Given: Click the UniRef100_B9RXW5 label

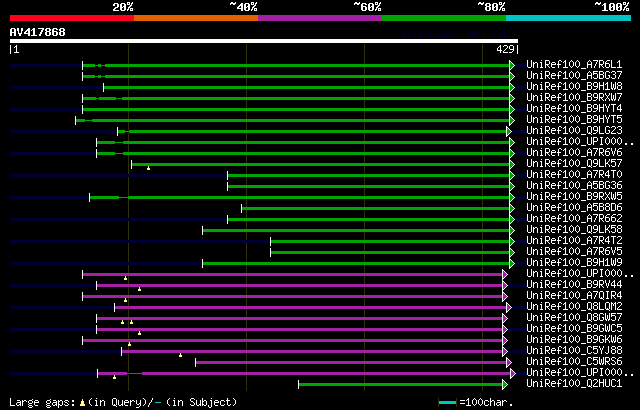Looking at the screenshot, I should click(x=574, y=197).
